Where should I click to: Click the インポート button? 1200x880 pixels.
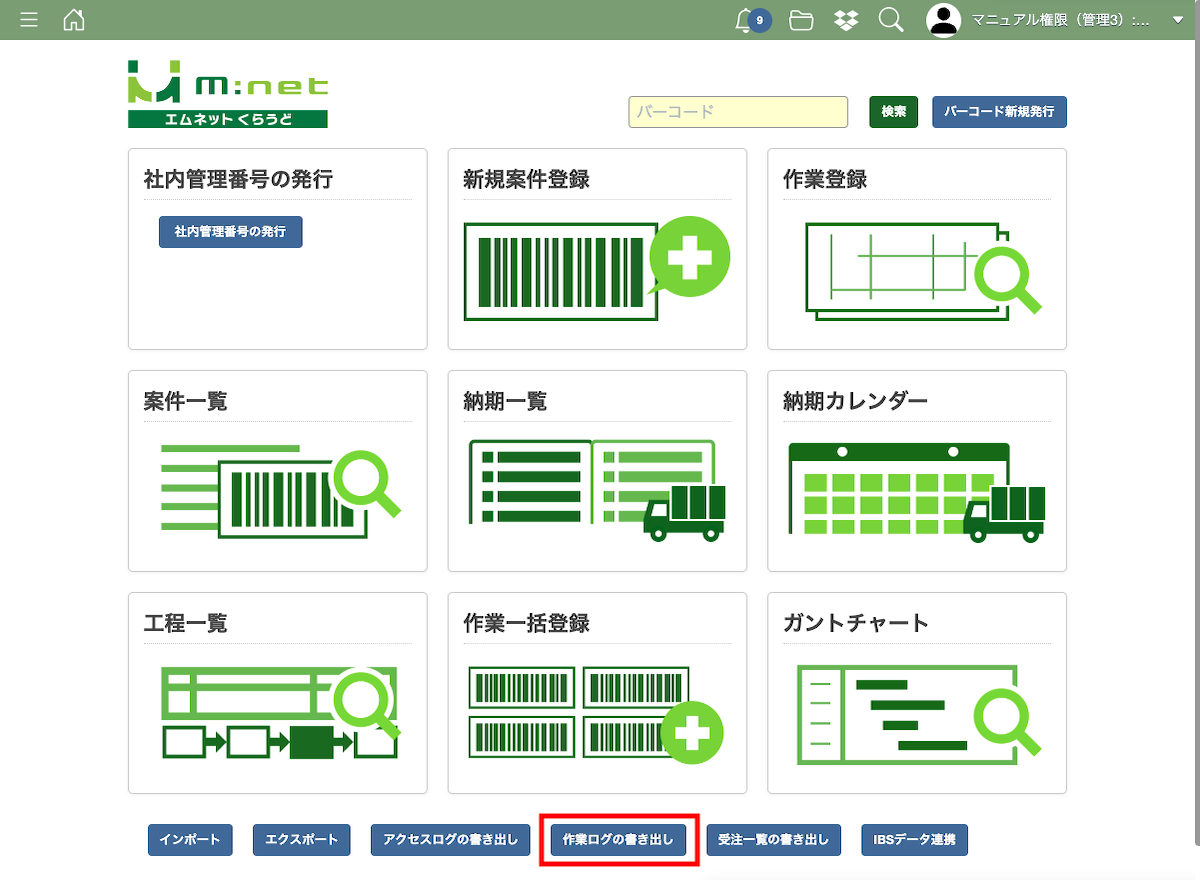(190, 840)
